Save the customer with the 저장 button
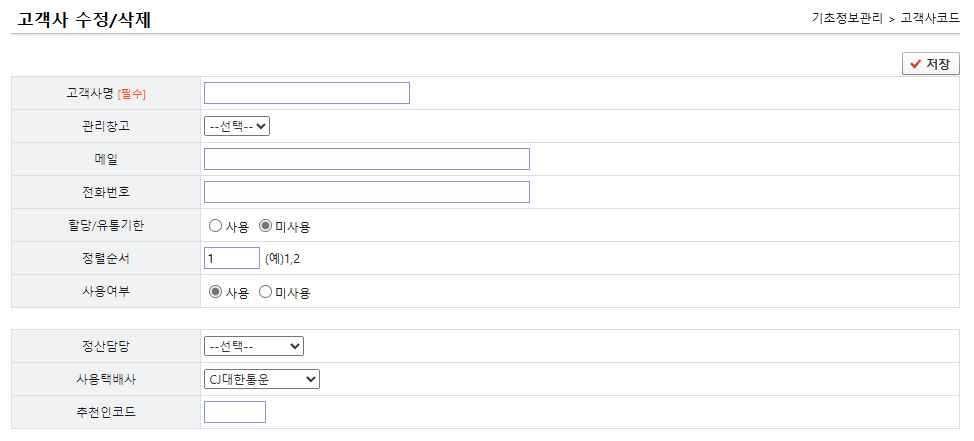 tap(931, 64)
